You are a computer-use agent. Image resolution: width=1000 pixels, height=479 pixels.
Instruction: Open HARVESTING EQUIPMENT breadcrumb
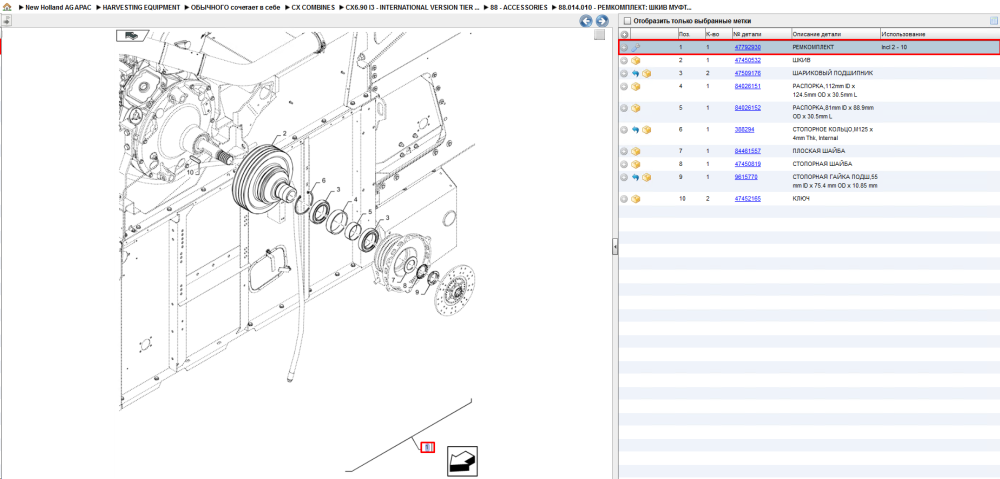pos(142,7)
